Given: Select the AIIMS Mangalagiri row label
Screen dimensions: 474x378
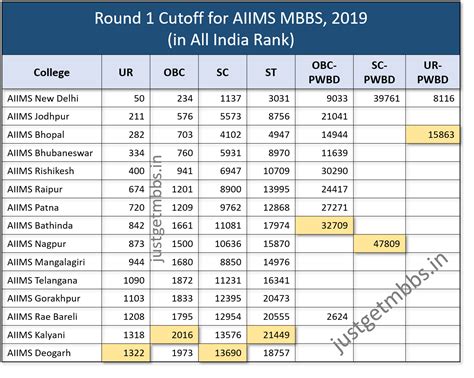Looking at the screenshot, I should pos(46,262).
